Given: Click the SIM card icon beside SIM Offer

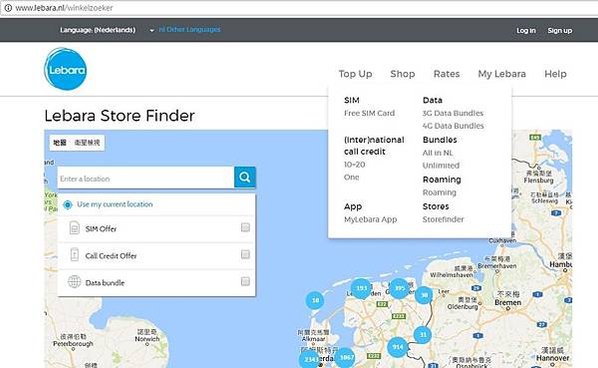Looking at the screenshot, I should (74, 228).
